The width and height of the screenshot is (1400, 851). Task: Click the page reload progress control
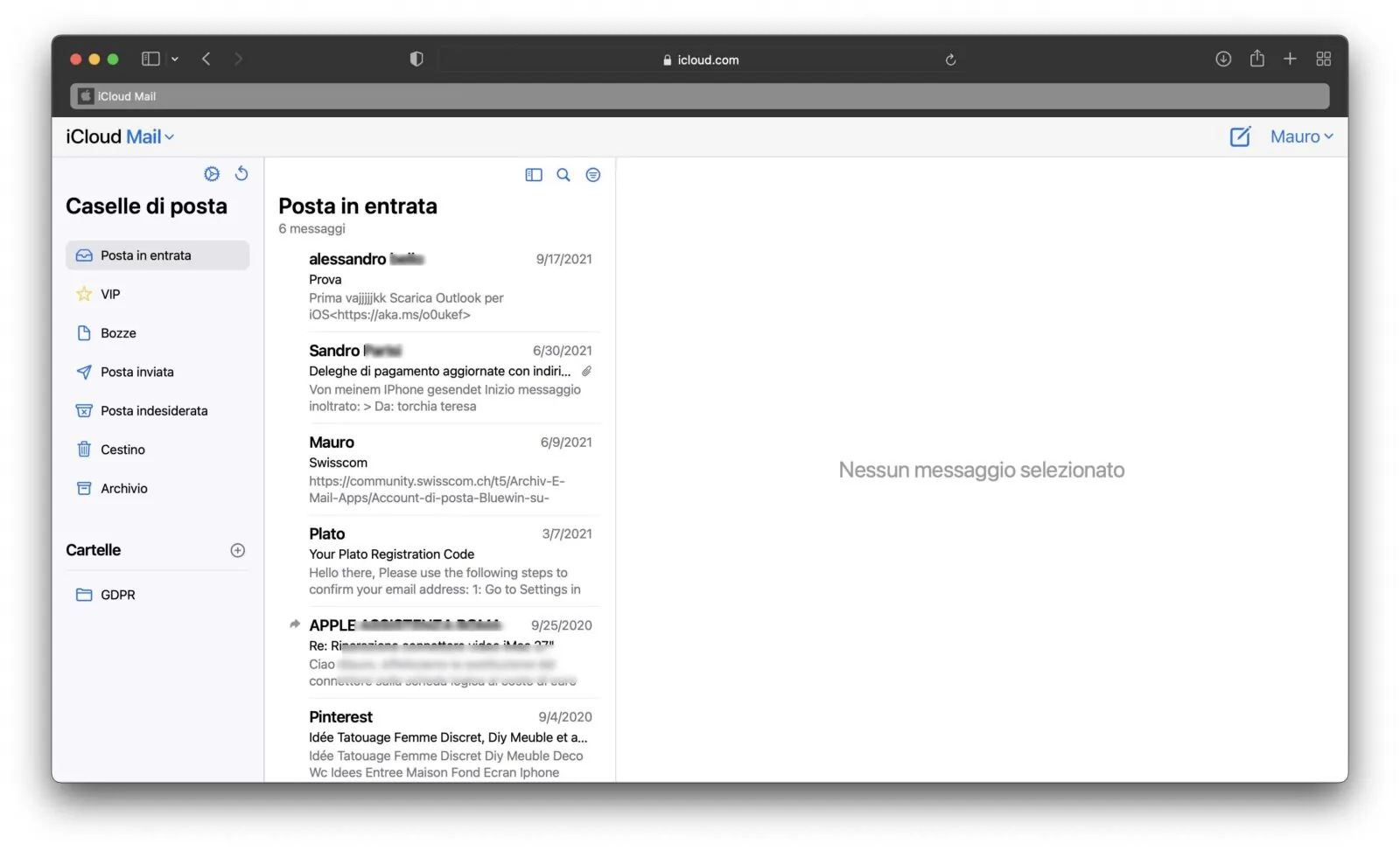click(950, 59)
